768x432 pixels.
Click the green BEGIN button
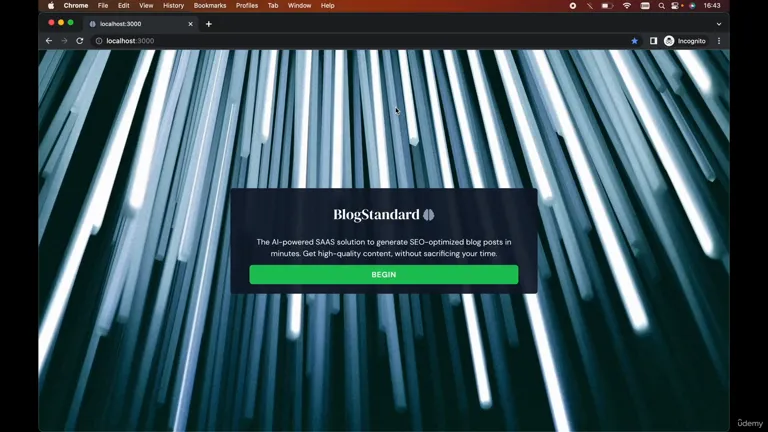tap(384, 275)
